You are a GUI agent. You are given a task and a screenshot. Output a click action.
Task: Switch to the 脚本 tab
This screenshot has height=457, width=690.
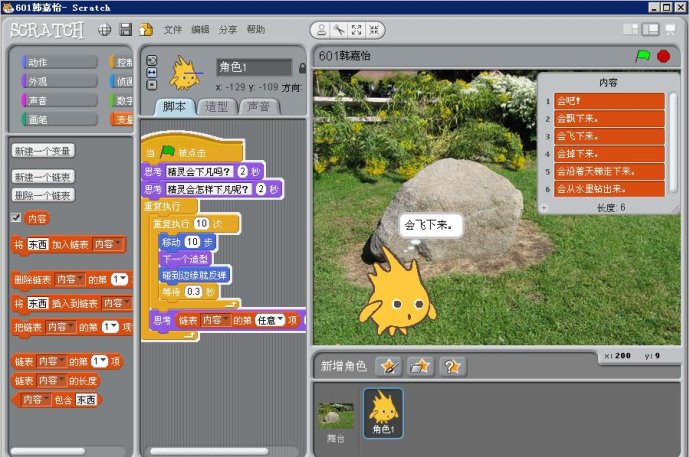(175, 106)
